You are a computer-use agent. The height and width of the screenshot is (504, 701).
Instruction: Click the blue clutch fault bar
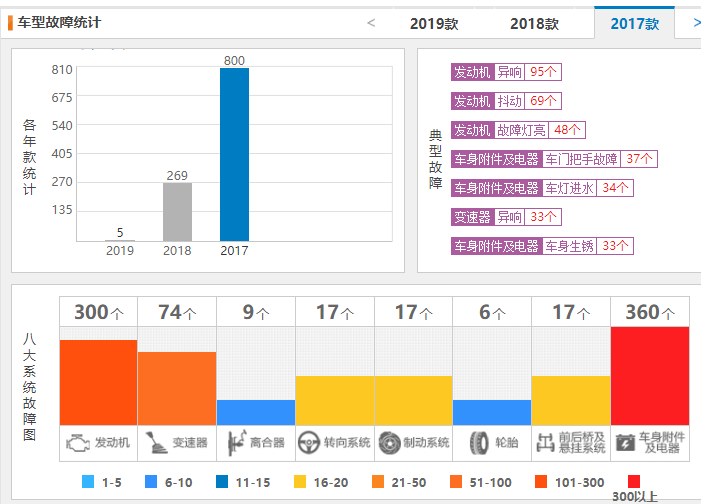coord(256,412)
